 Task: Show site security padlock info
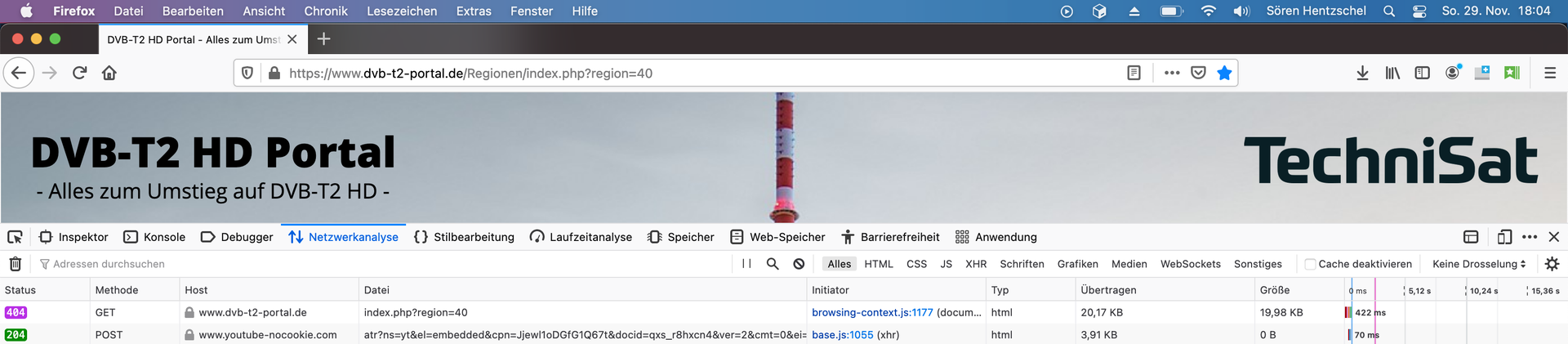pyautogui.click(x=274, y=73)
